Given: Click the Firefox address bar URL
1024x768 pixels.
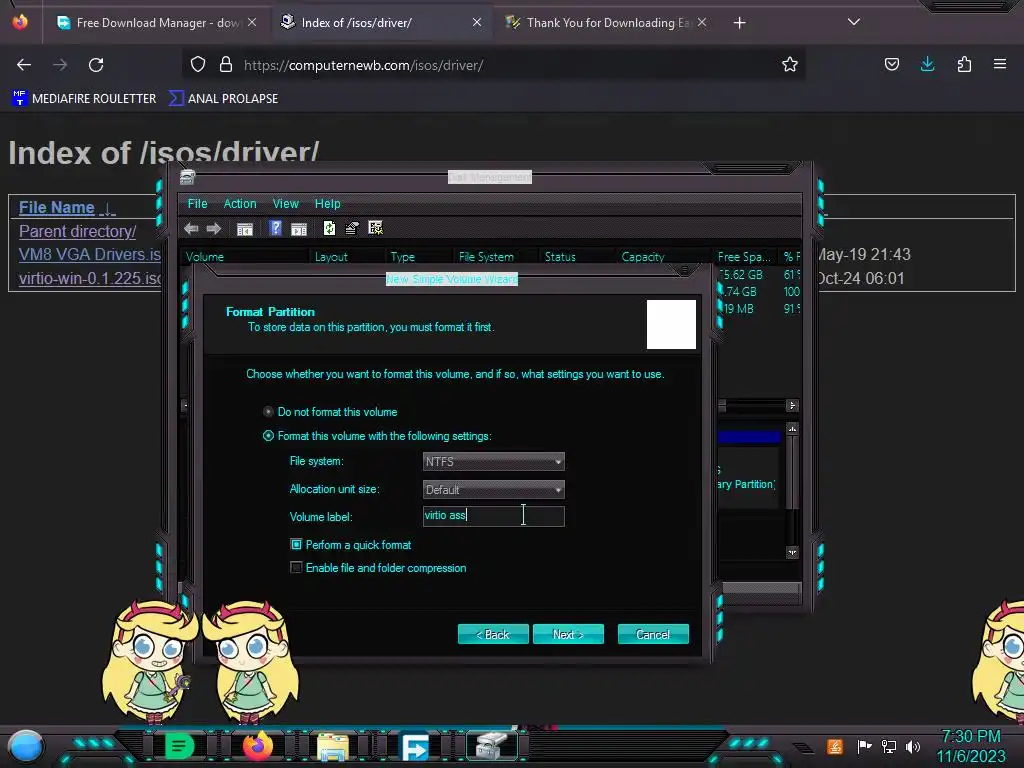Looking at the screenshot, I should 363,65.
